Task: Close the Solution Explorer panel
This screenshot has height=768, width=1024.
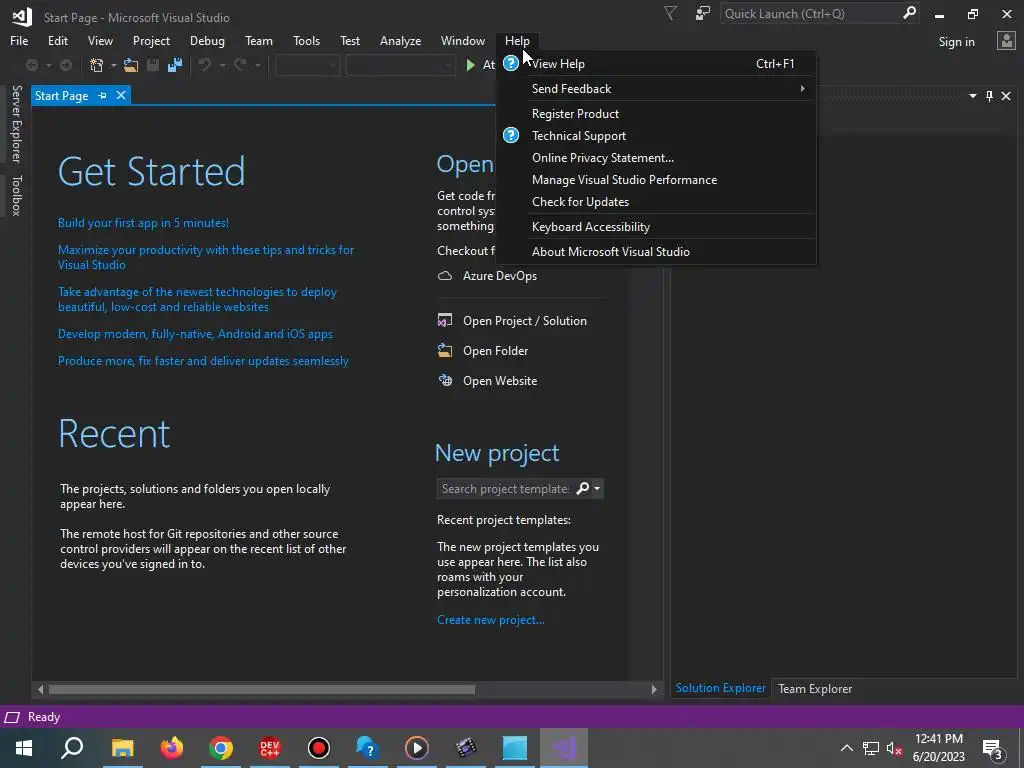Action: click(x=1006, y=96)
